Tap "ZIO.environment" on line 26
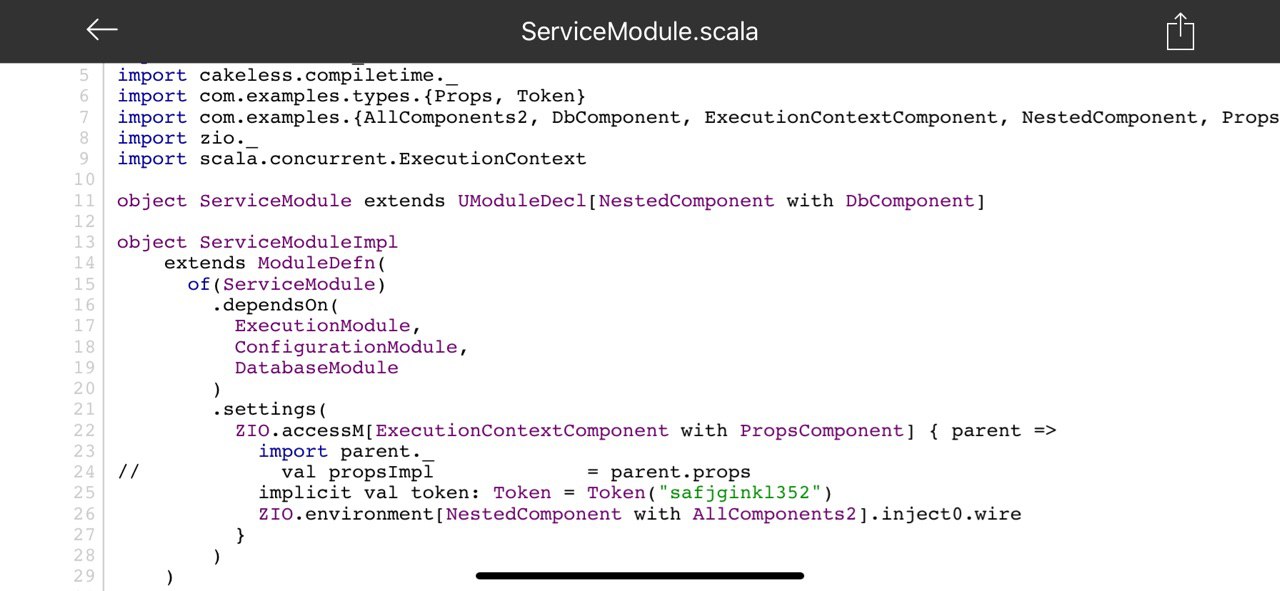 [x=346, y=514]
